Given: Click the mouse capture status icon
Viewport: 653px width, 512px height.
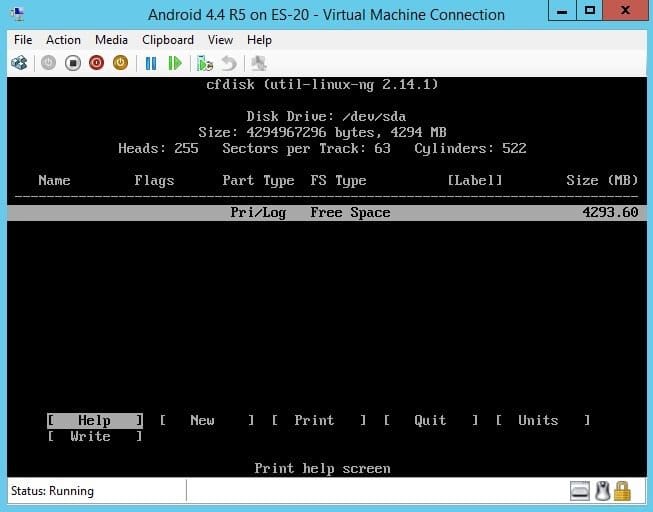Looking at the screenshot, I should click(602, 491).
